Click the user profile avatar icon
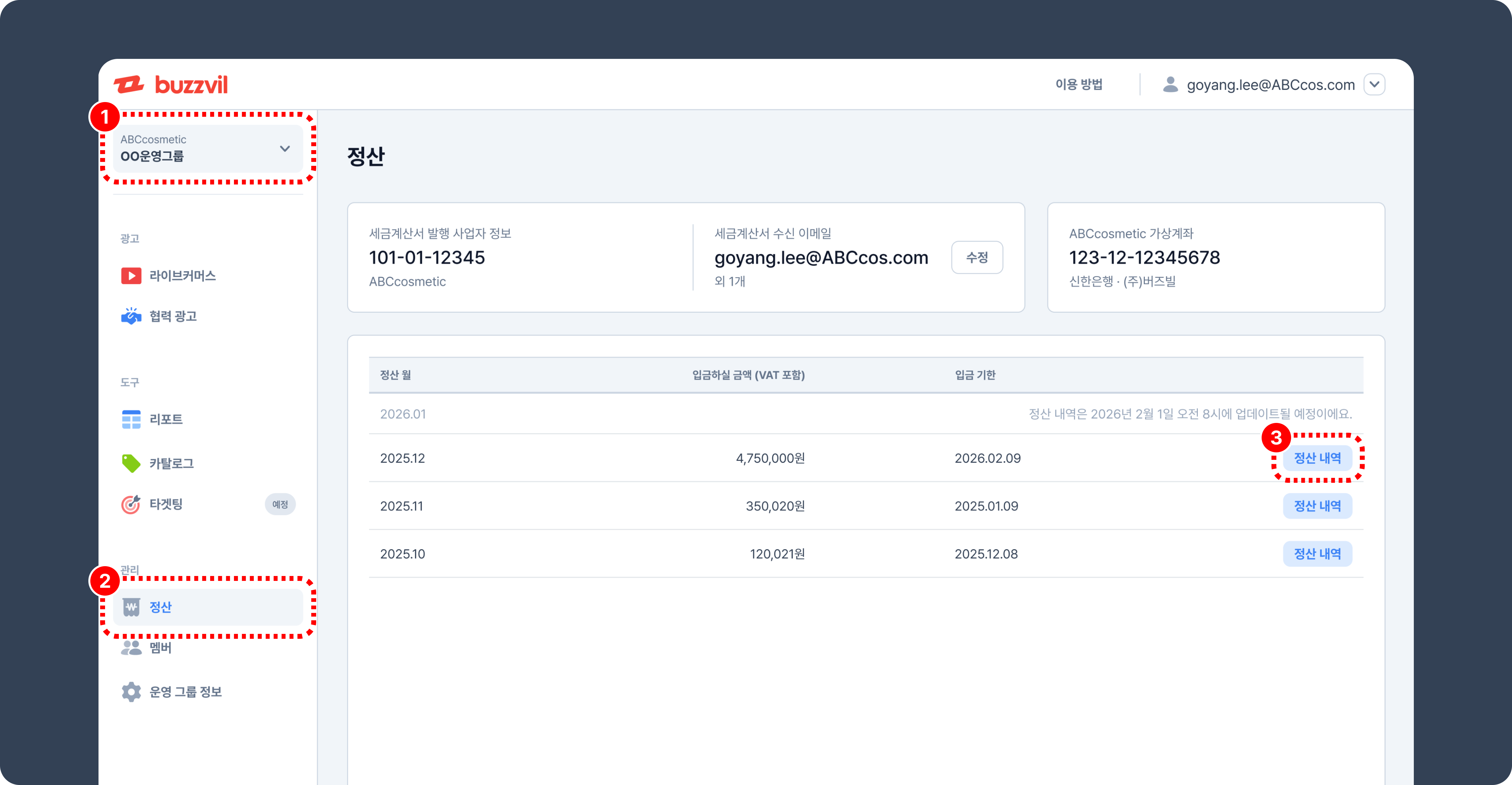This screenshot has width=1512, height=785. [1170, 84]
